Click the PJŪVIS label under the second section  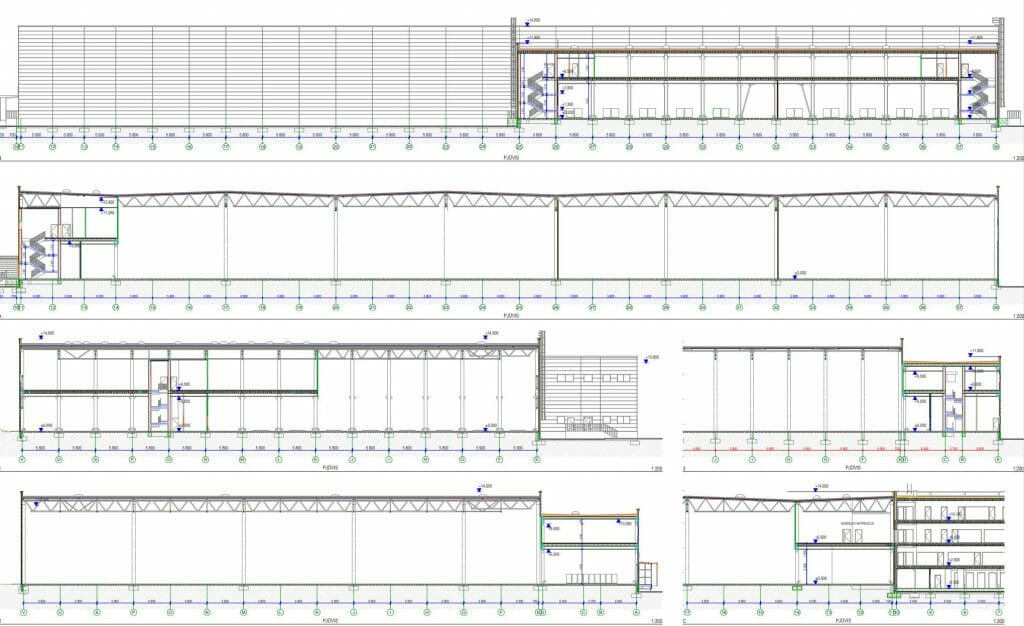(x=511, y=315)
